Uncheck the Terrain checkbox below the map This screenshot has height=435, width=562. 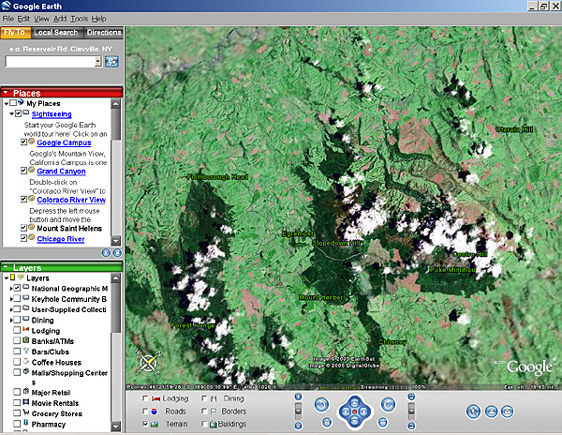click(145, 424)
